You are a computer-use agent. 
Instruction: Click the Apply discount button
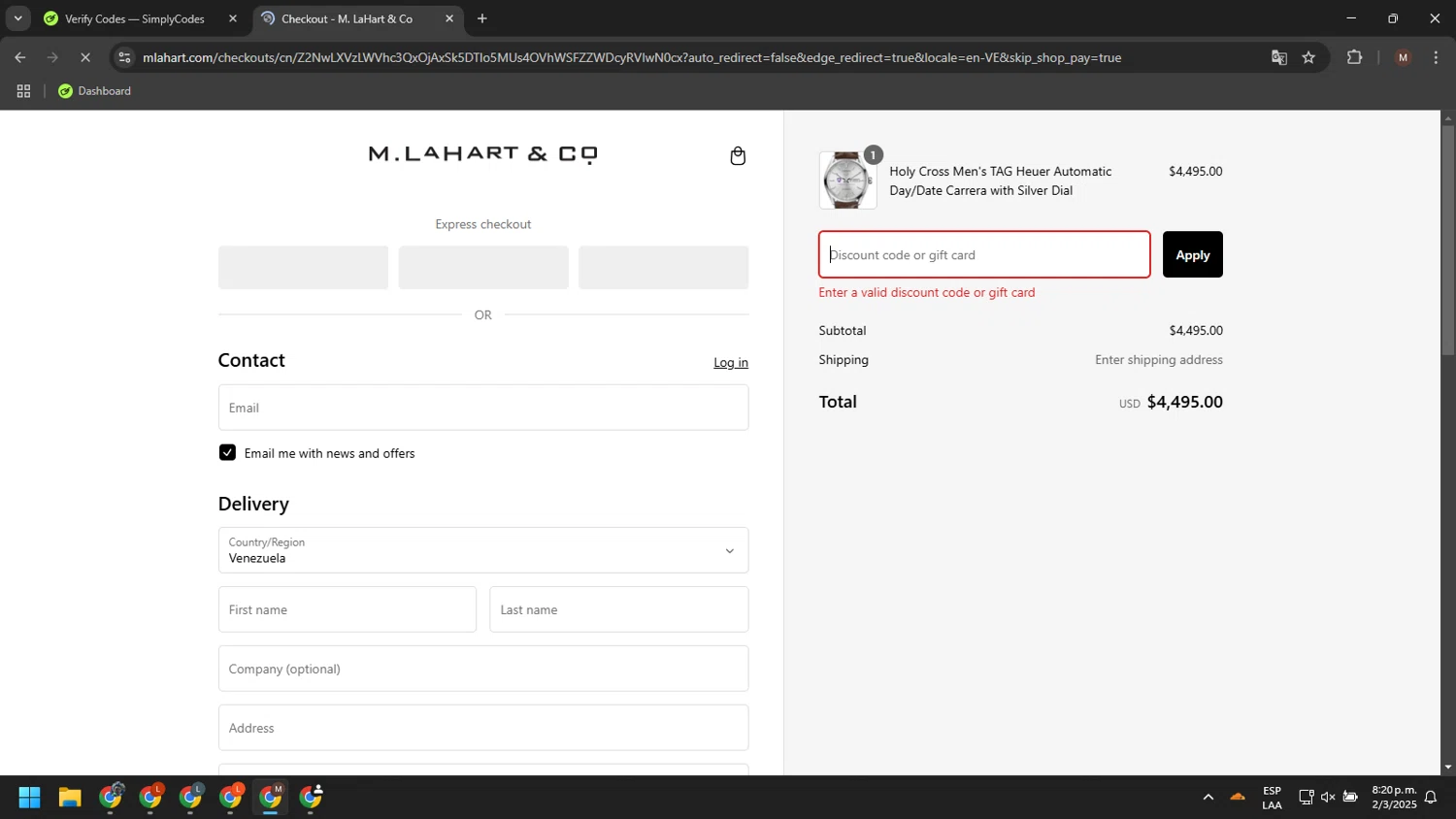[1193, 254]
